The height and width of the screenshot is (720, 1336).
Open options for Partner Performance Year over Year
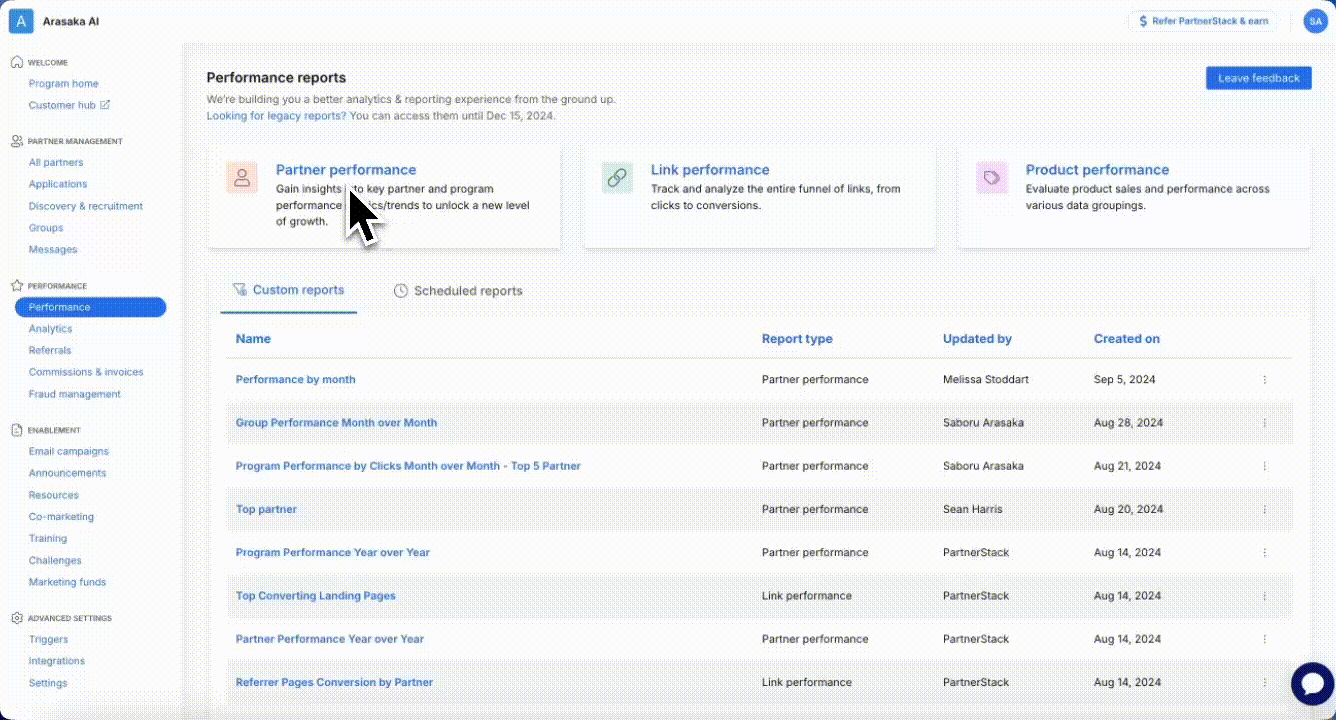(x=1264, y=639)
